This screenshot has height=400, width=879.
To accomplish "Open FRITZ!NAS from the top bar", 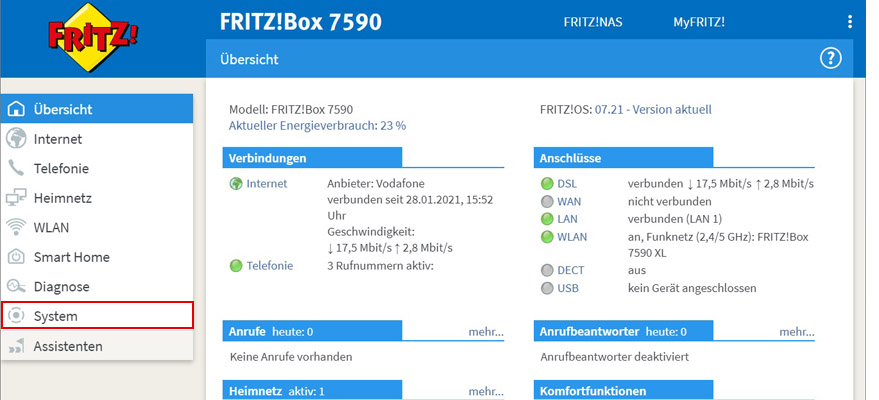I will 593,21.
